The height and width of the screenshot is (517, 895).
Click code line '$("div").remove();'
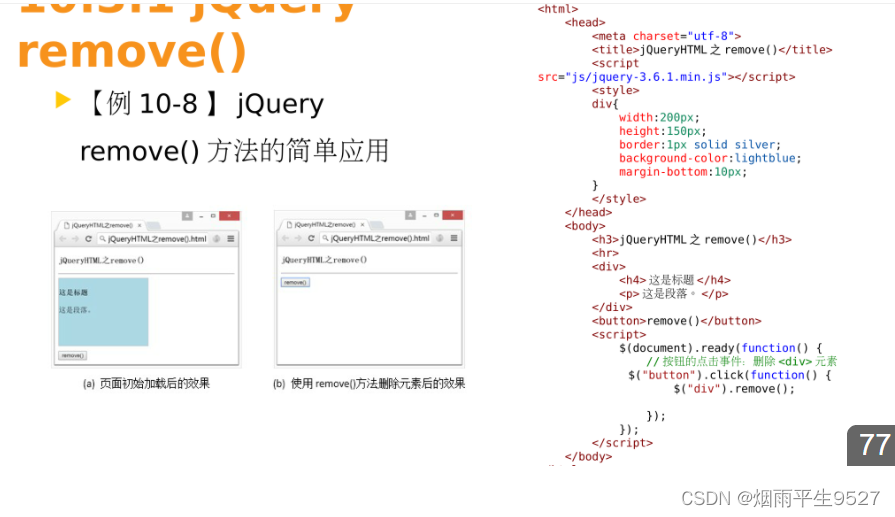734,389
